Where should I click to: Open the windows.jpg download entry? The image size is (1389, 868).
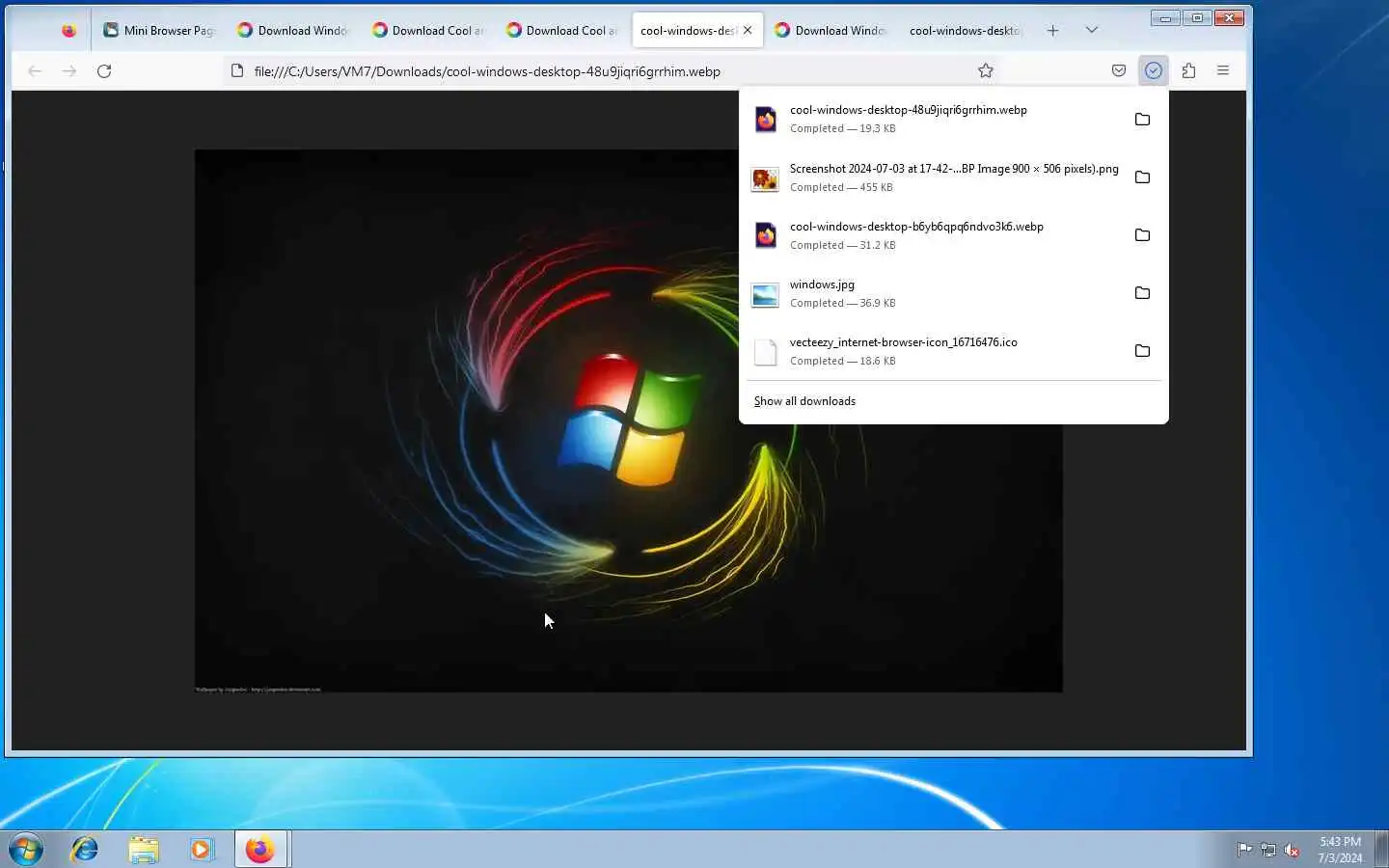coord(935,292)
